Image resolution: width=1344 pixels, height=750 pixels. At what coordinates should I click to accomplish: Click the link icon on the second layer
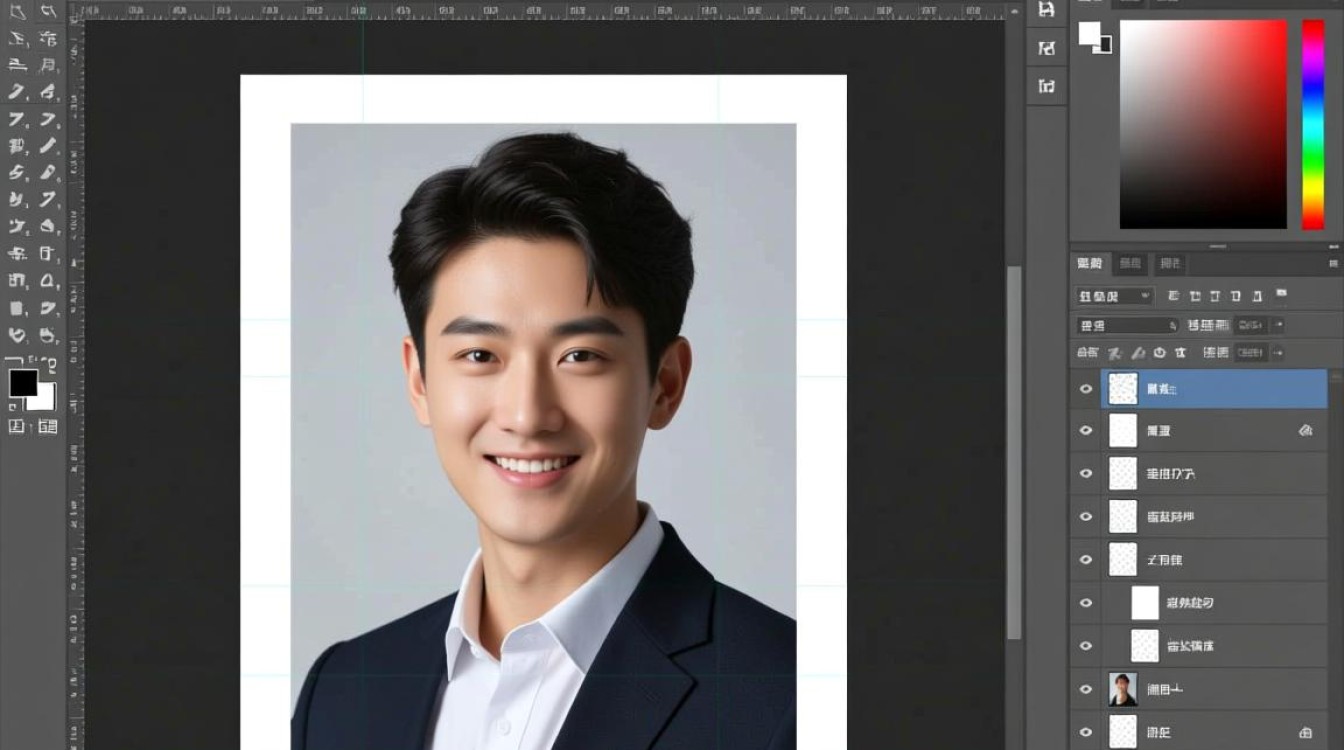1304,431
